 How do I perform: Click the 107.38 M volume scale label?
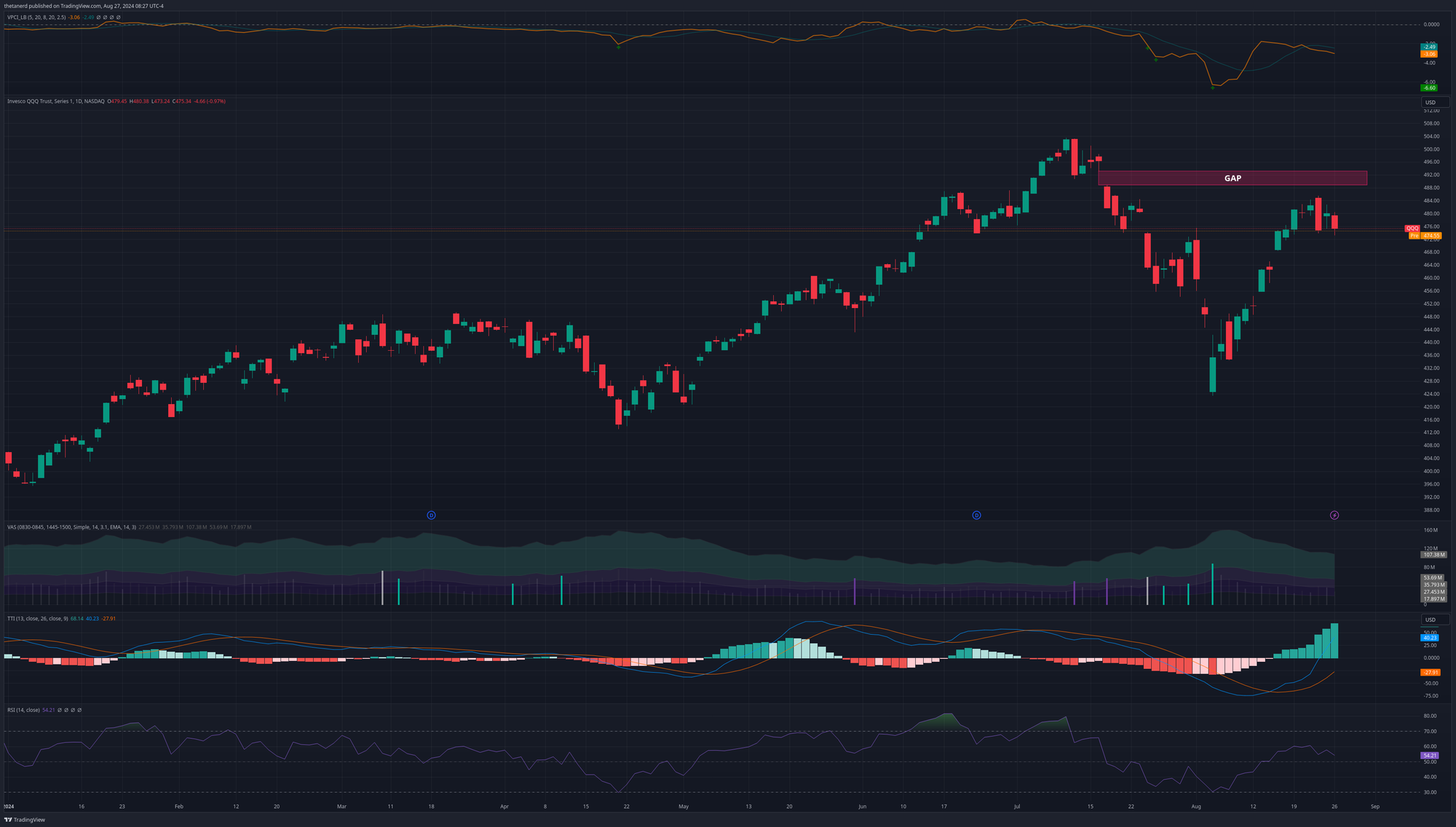[1433, 555]
